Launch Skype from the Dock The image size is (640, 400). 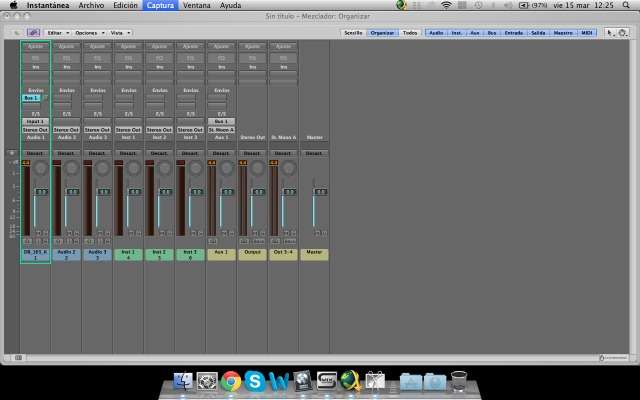click(254, 380)
